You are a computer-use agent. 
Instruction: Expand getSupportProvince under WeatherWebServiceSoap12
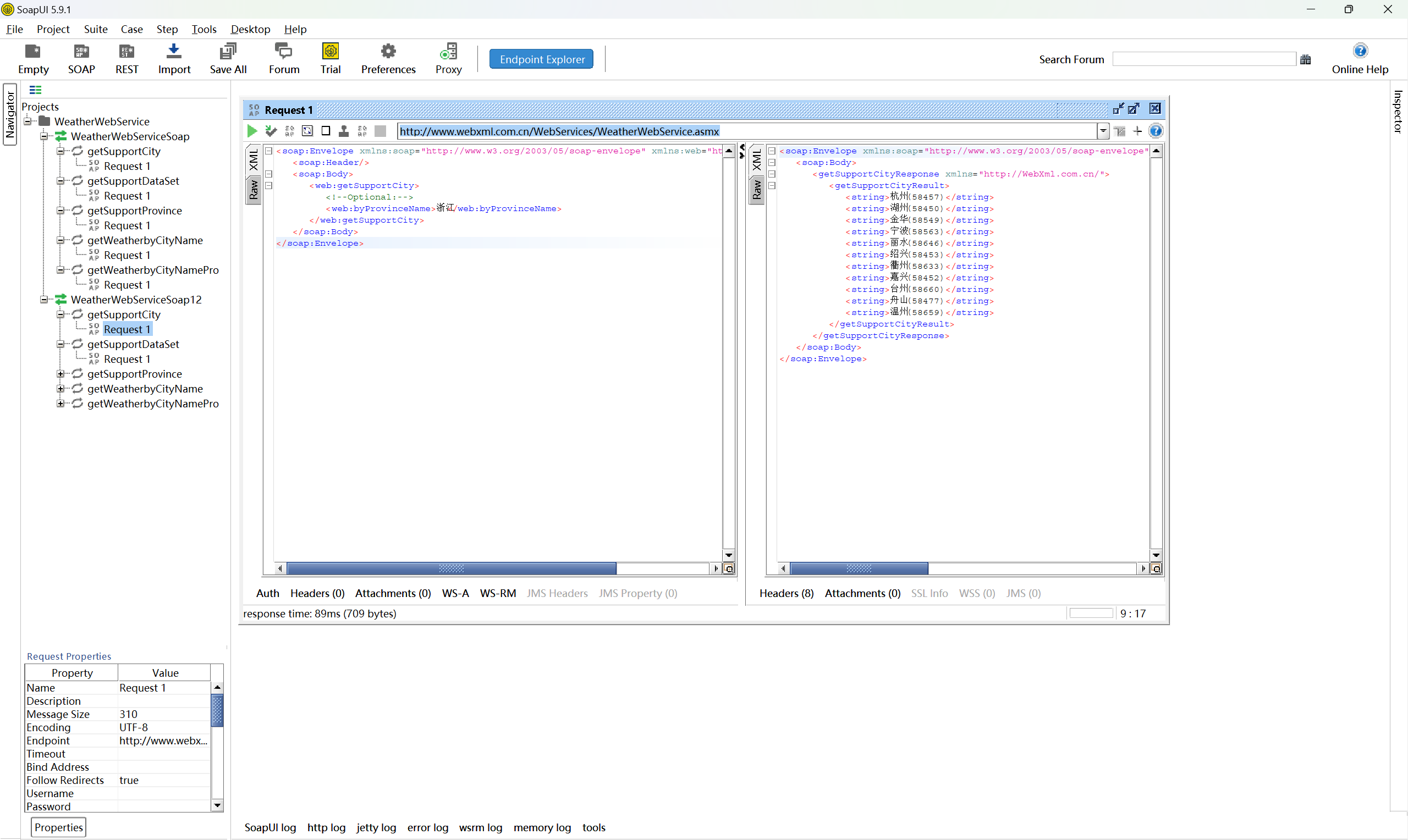coord(60,374)
